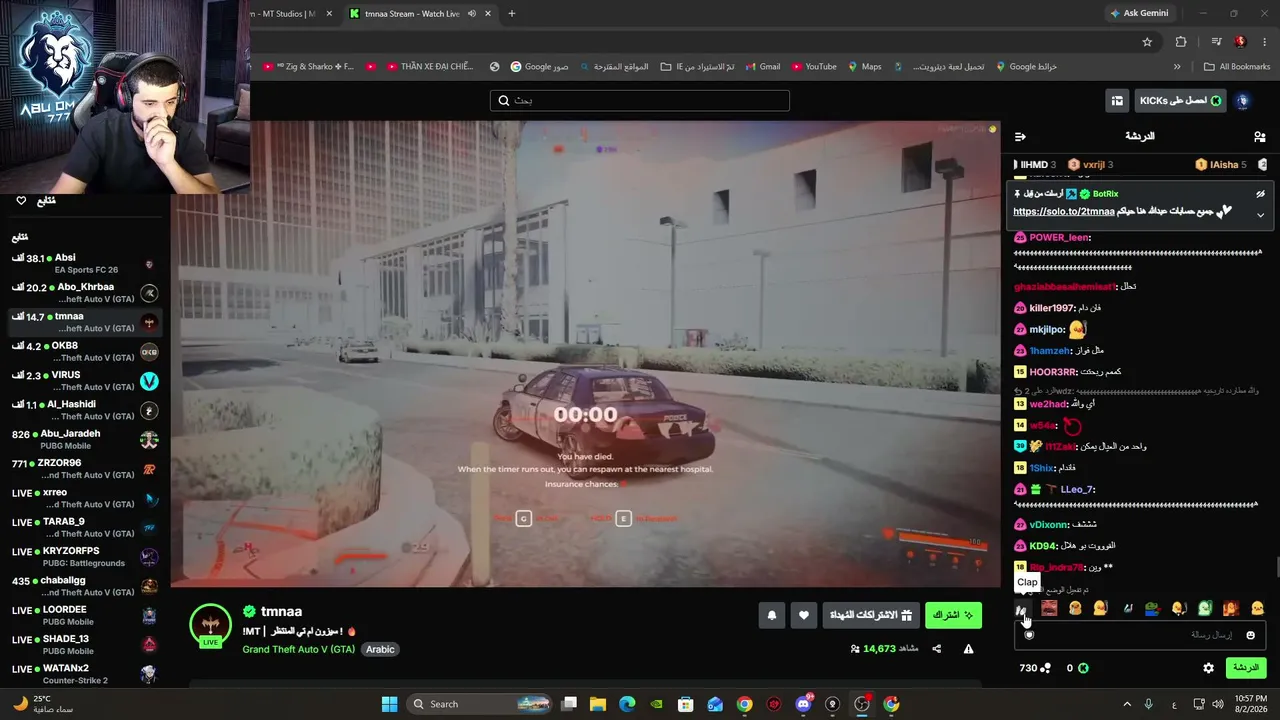Toggle notifications with the bell button
The image size is (1280, 720).
tap(772, 615)
